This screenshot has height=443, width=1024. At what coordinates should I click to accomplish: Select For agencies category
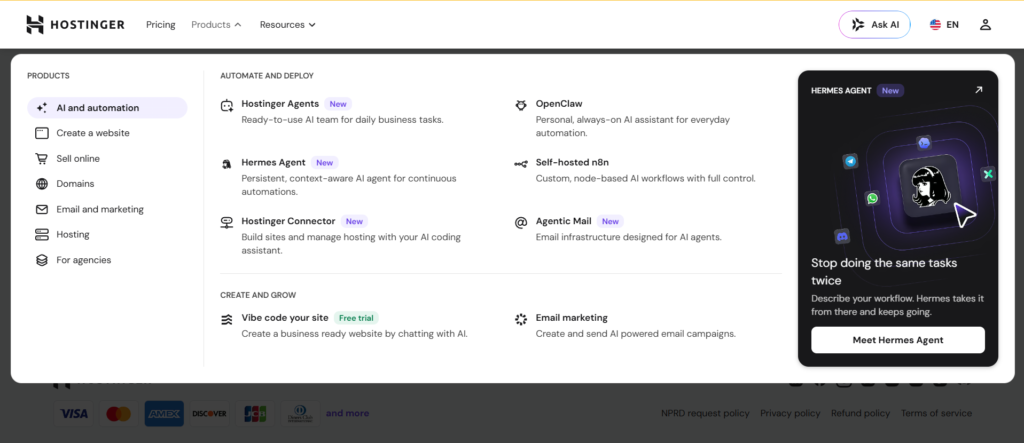pos(107,260)
